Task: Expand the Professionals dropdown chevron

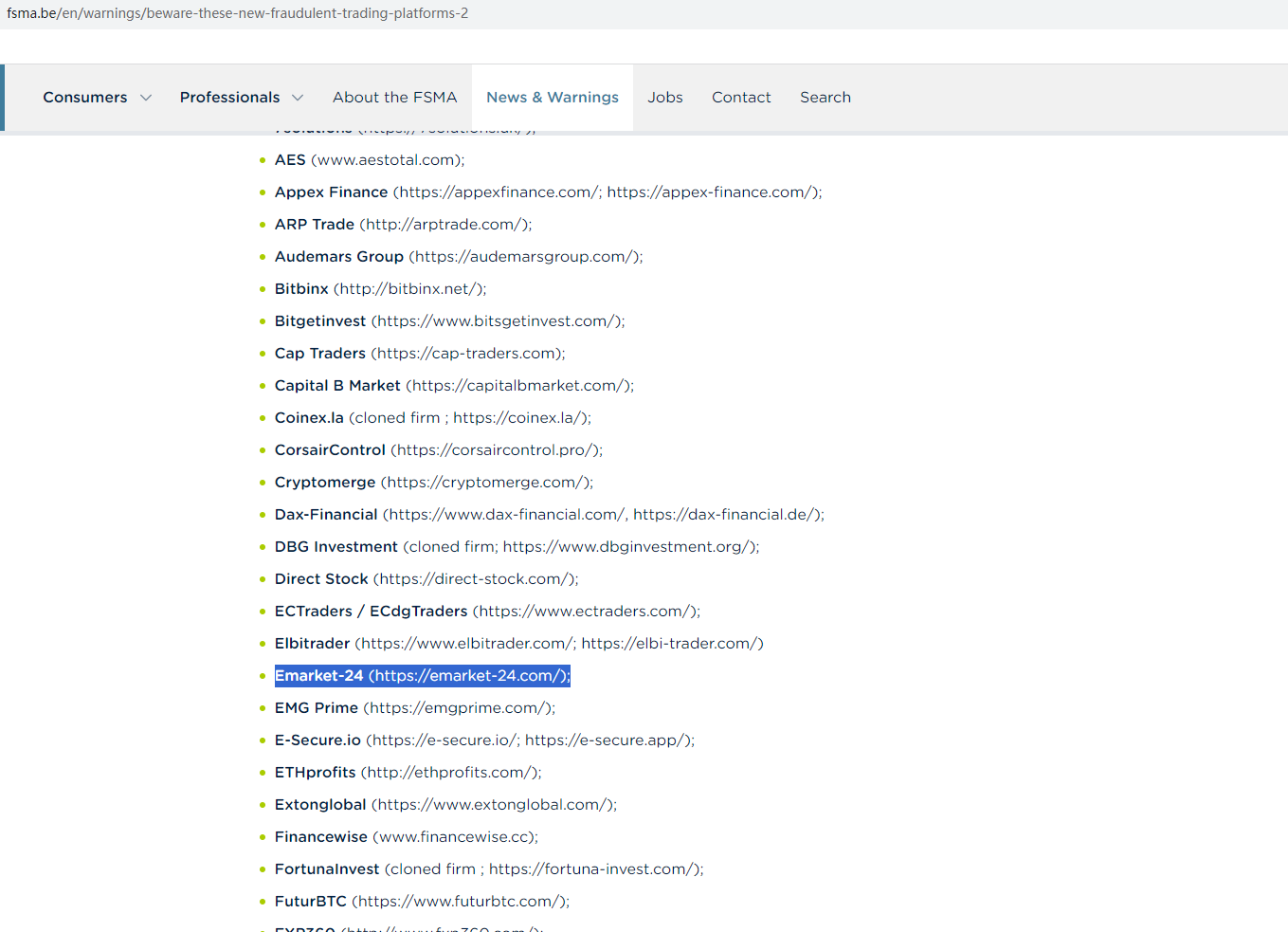Action: pos(298,98)
